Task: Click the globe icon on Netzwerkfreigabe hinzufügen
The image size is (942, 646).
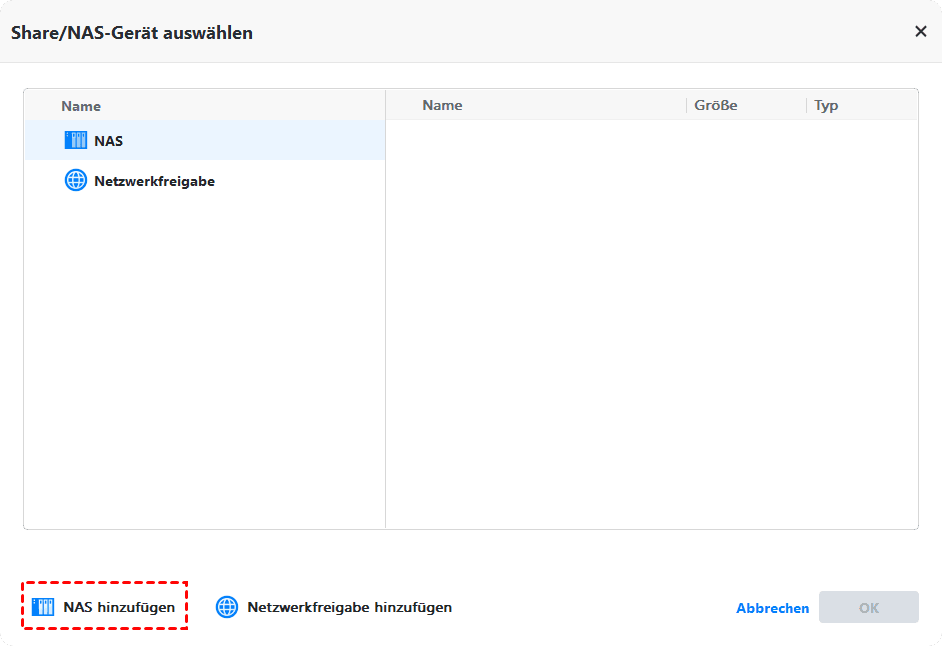Action: [227, 607]
